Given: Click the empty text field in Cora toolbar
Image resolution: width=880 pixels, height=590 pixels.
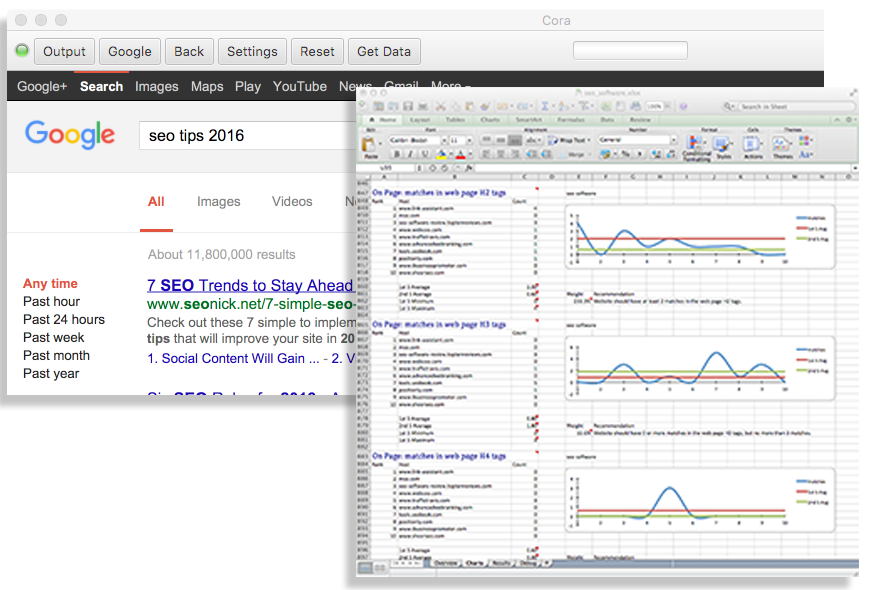Looking at the screenshot, I should [x=630, y=51].
